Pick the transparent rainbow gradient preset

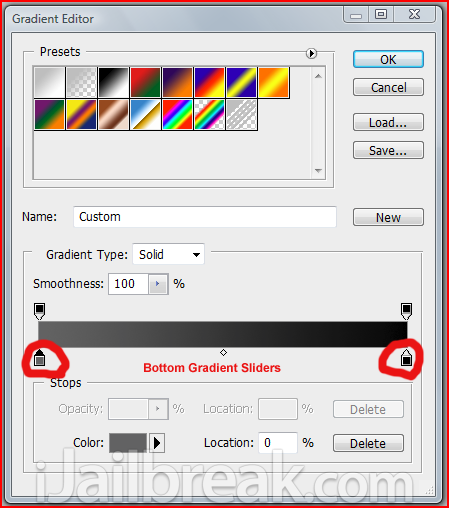point(209,114)
